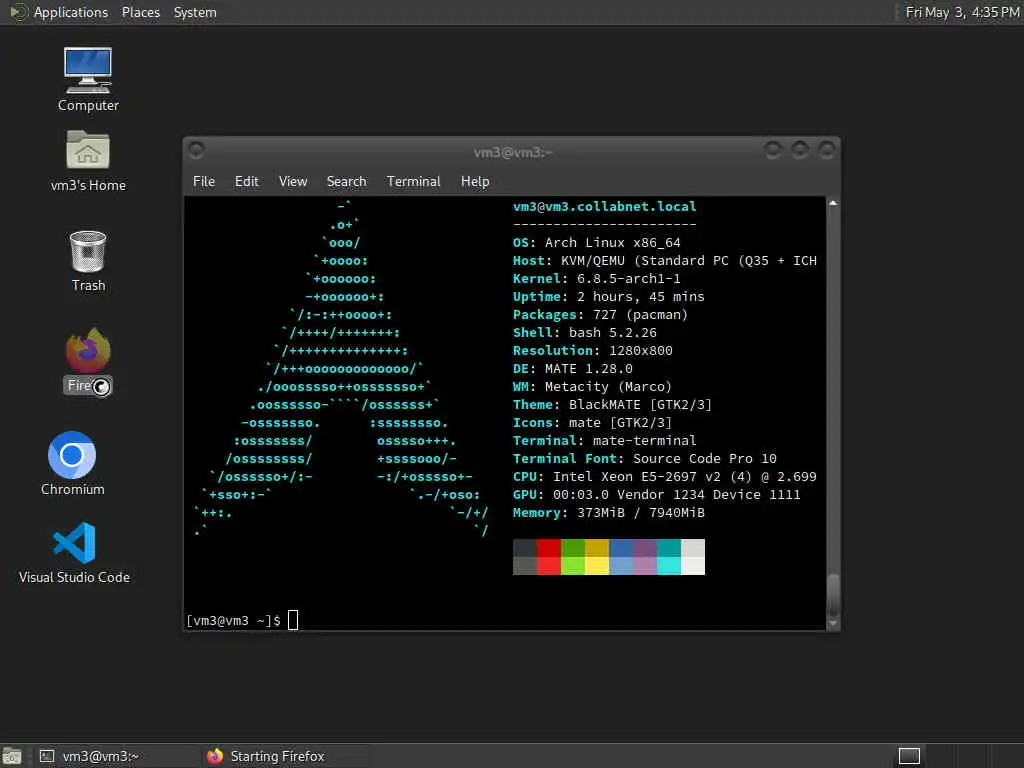Click the 'Theme: BlackMATE [GTK2/3]' line

(613, 405)
